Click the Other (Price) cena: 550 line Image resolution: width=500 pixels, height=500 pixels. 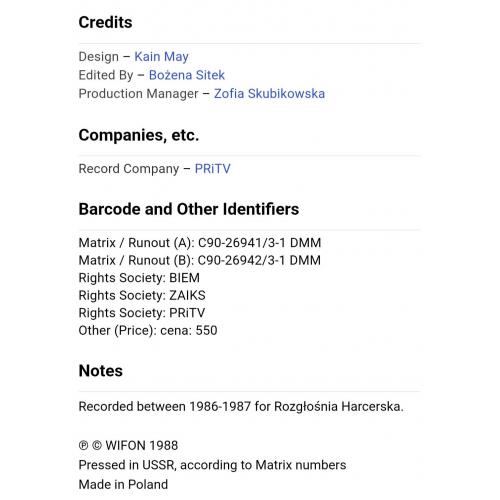(x=148, y=331)
